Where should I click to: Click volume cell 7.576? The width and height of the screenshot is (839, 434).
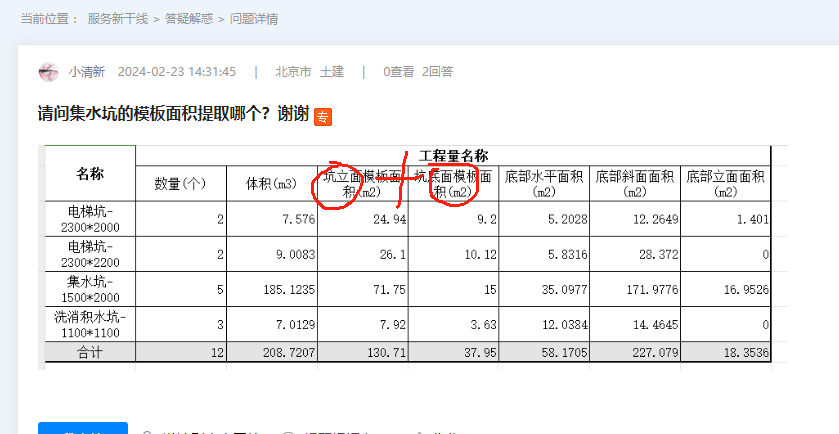pyautogui.click(x=272, y=219)
